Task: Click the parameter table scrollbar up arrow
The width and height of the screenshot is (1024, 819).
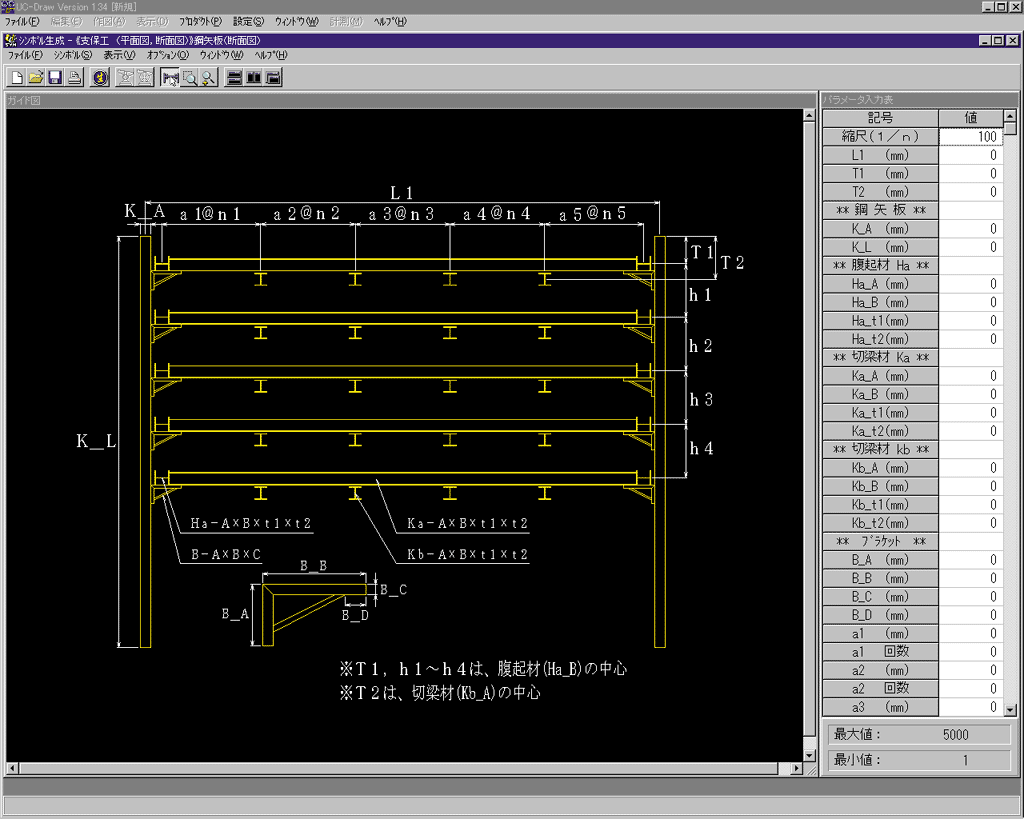Action: pyautogui.click(x=1010, y=116)
